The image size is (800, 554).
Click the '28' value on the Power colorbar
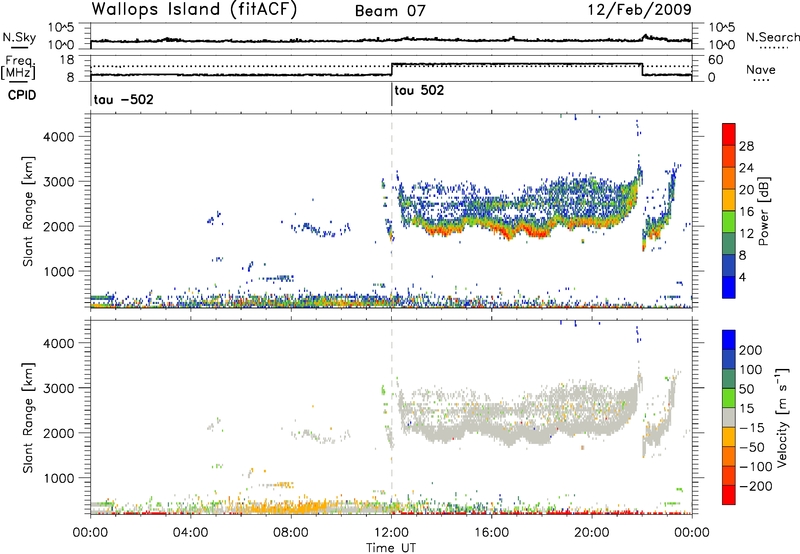(746, 146)
